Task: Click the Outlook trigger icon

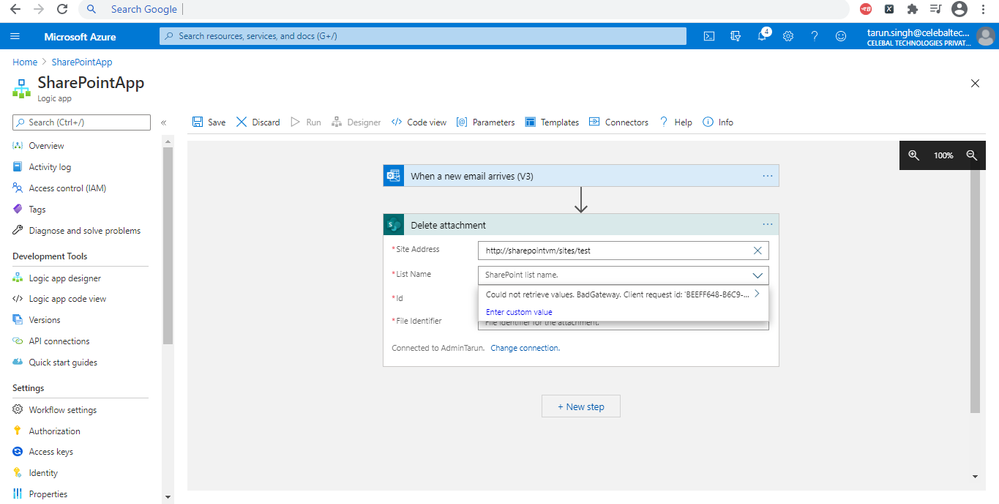Action: pos(394,176)
